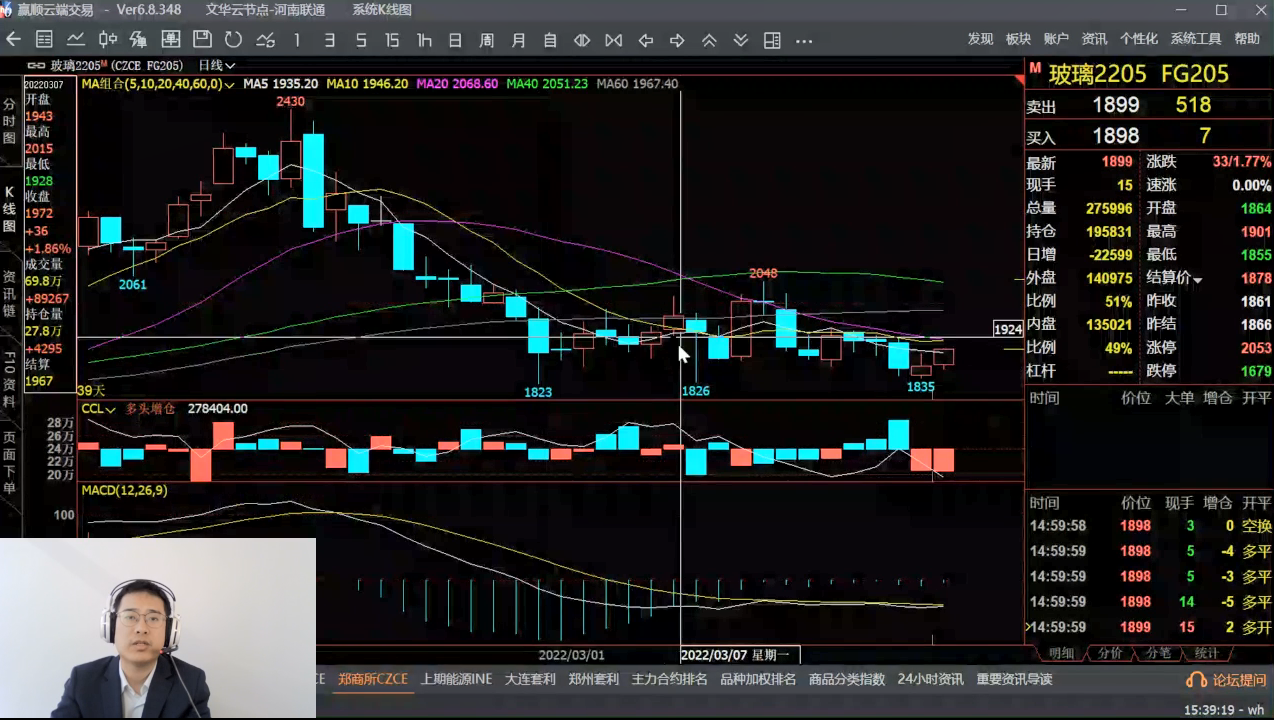Select the 15-minute period
1274x720 pixels.
point(392,40)
